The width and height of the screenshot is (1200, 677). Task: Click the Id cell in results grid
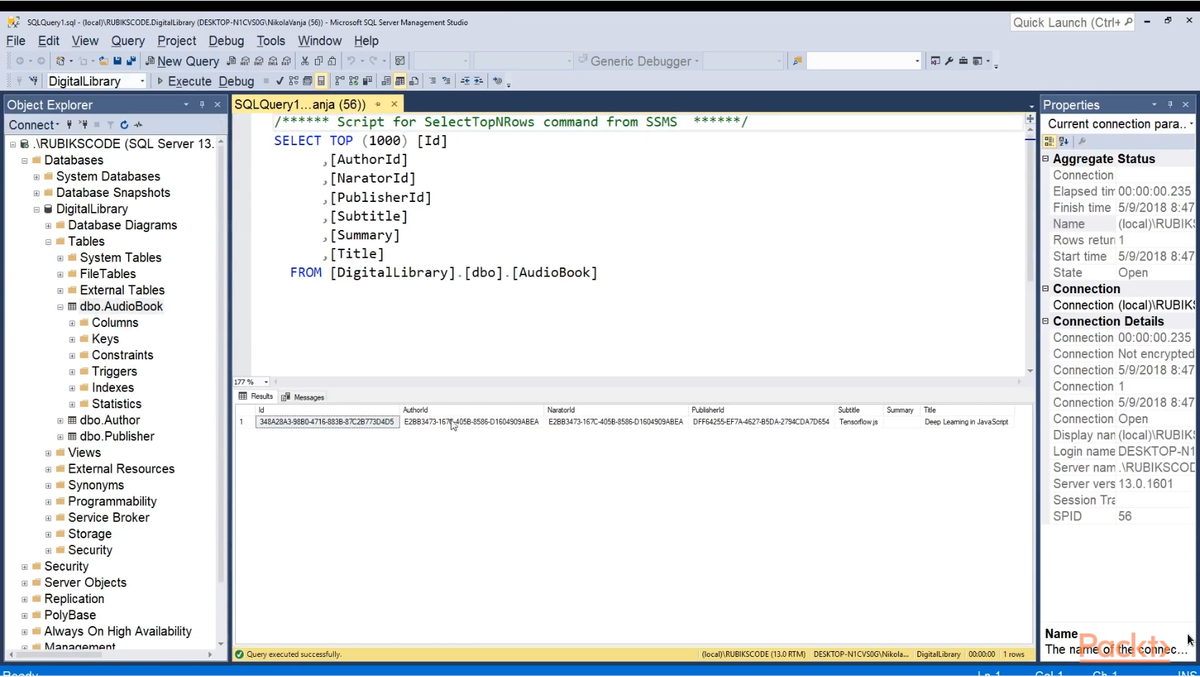tap(327, 422)
